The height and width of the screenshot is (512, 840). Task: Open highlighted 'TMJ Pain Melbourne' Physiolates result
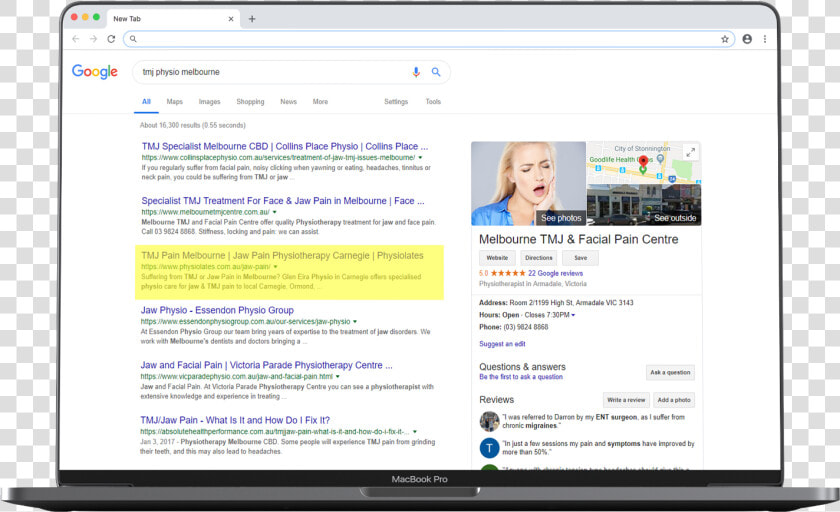point(282,255)
